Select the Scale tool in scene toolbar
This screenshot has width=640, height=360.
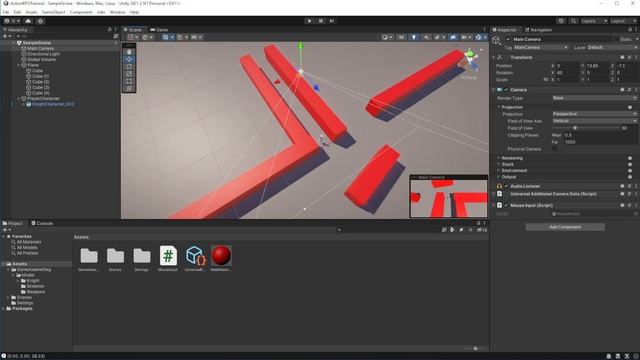129,74
